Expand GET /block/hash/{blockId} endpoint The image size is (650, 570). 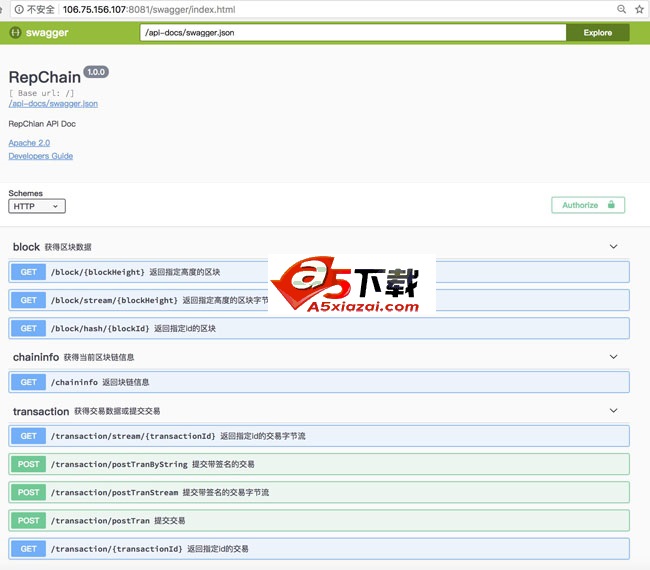319,328
